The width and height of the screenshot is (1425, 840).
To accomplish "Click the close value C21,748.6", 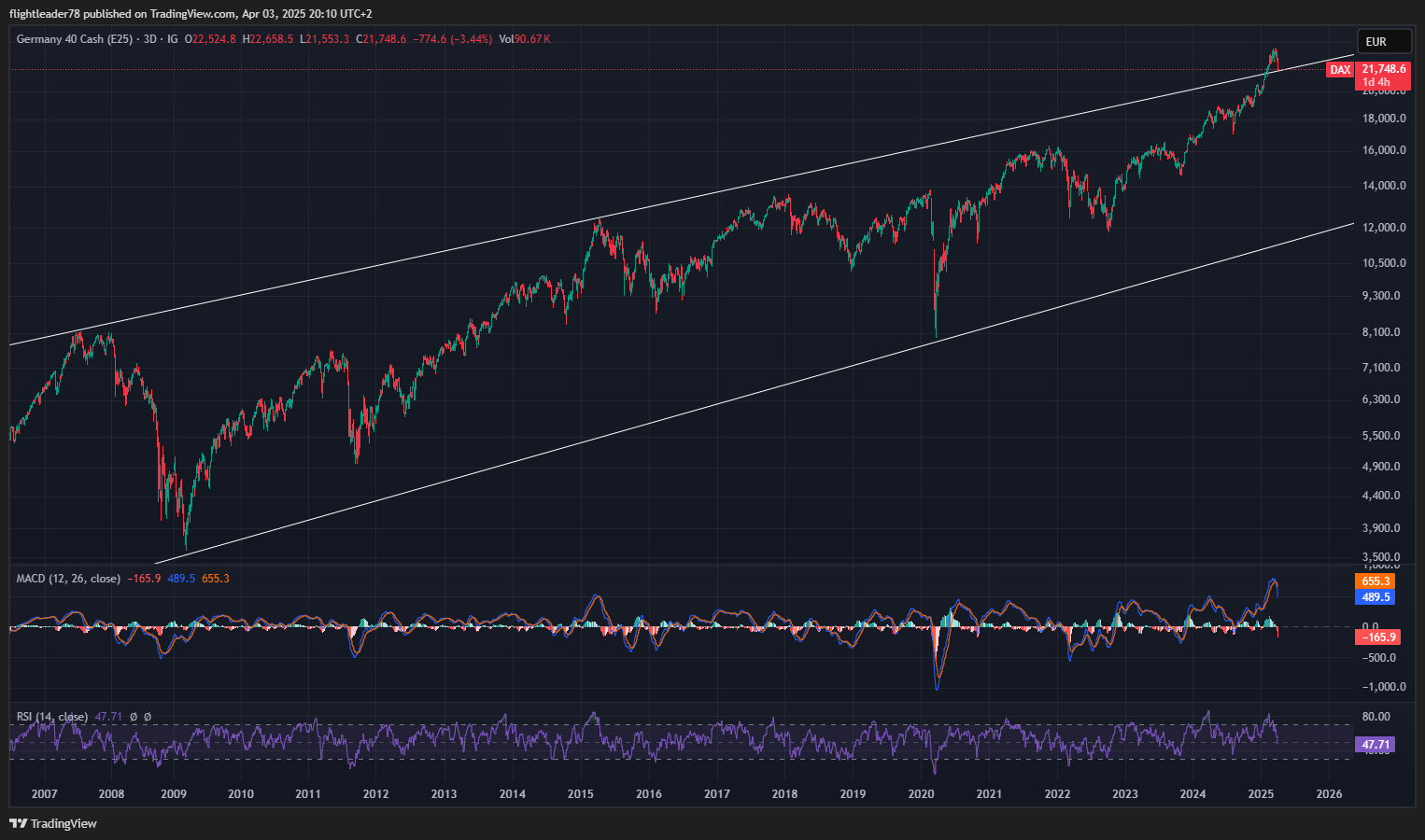I will coord(381,39).
